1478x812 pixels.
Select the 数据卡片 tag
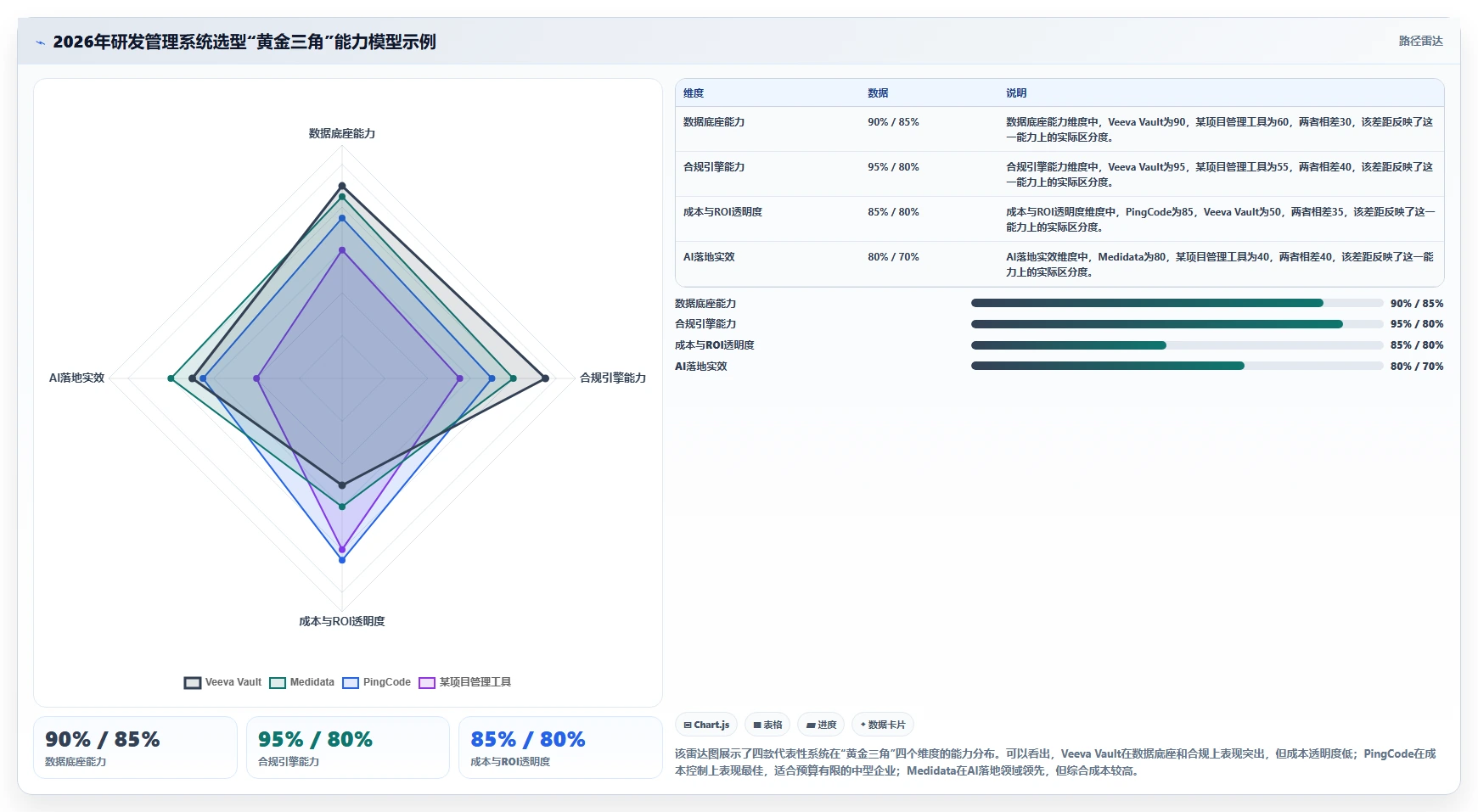(883, 725)
